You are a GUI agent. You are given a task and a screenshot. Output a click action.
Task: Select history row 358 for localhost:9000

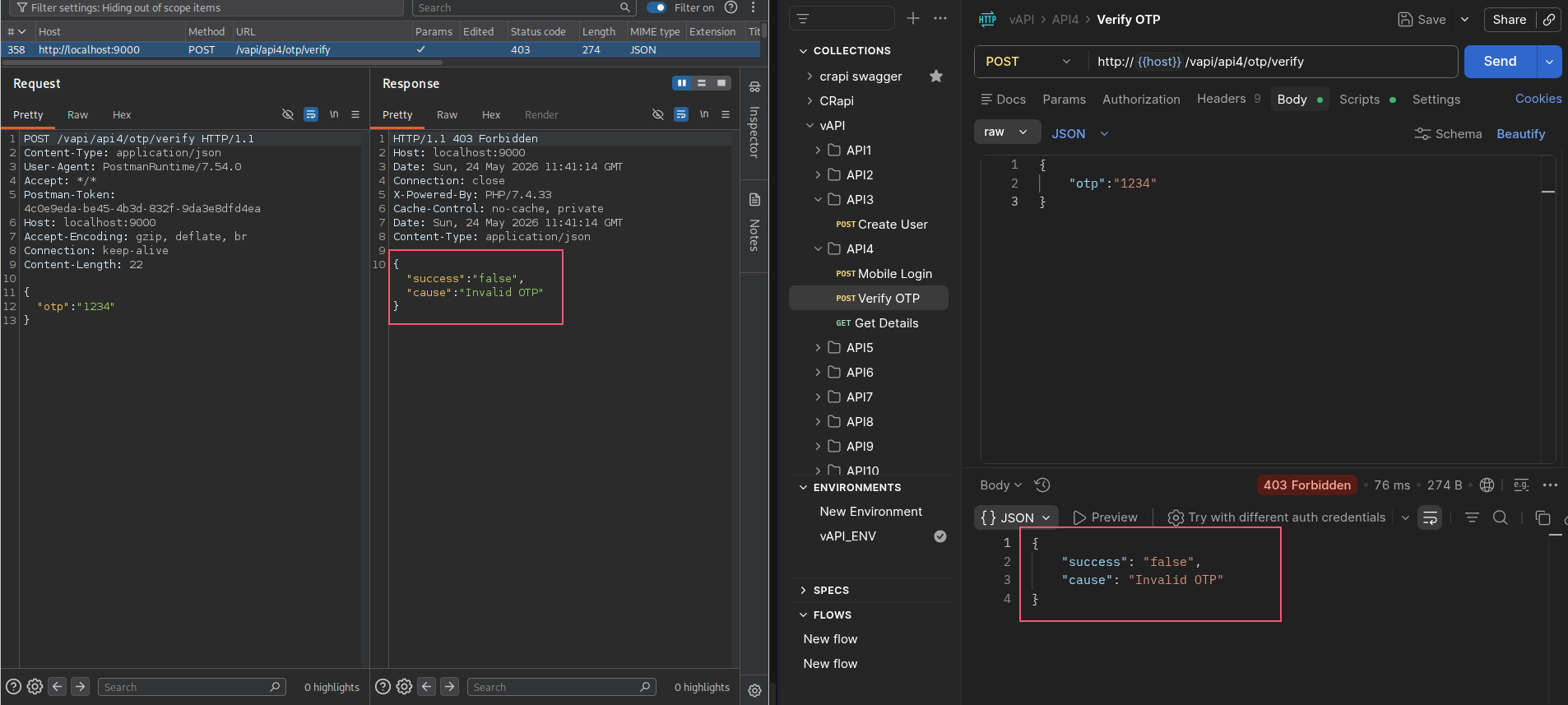(380, 49)
